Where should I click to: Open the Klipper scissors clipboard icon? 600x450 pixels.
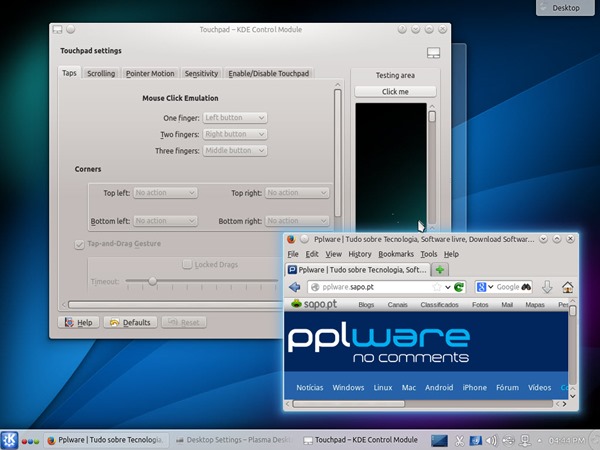click(460, 440)
